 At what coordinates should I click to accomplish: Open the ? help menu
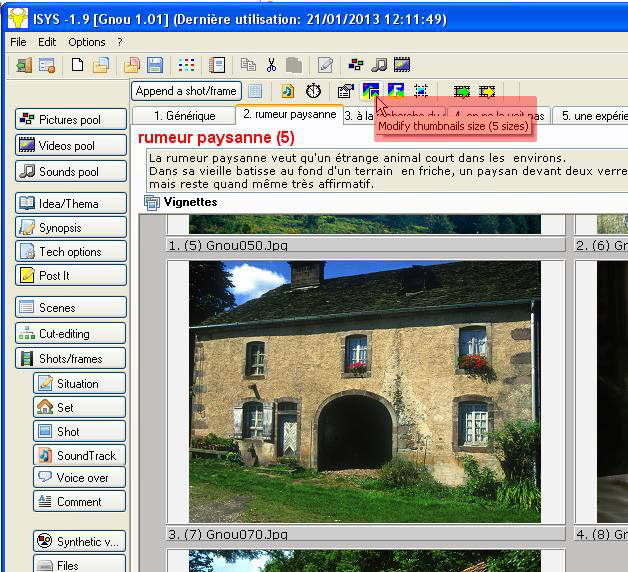coord(120,42)
